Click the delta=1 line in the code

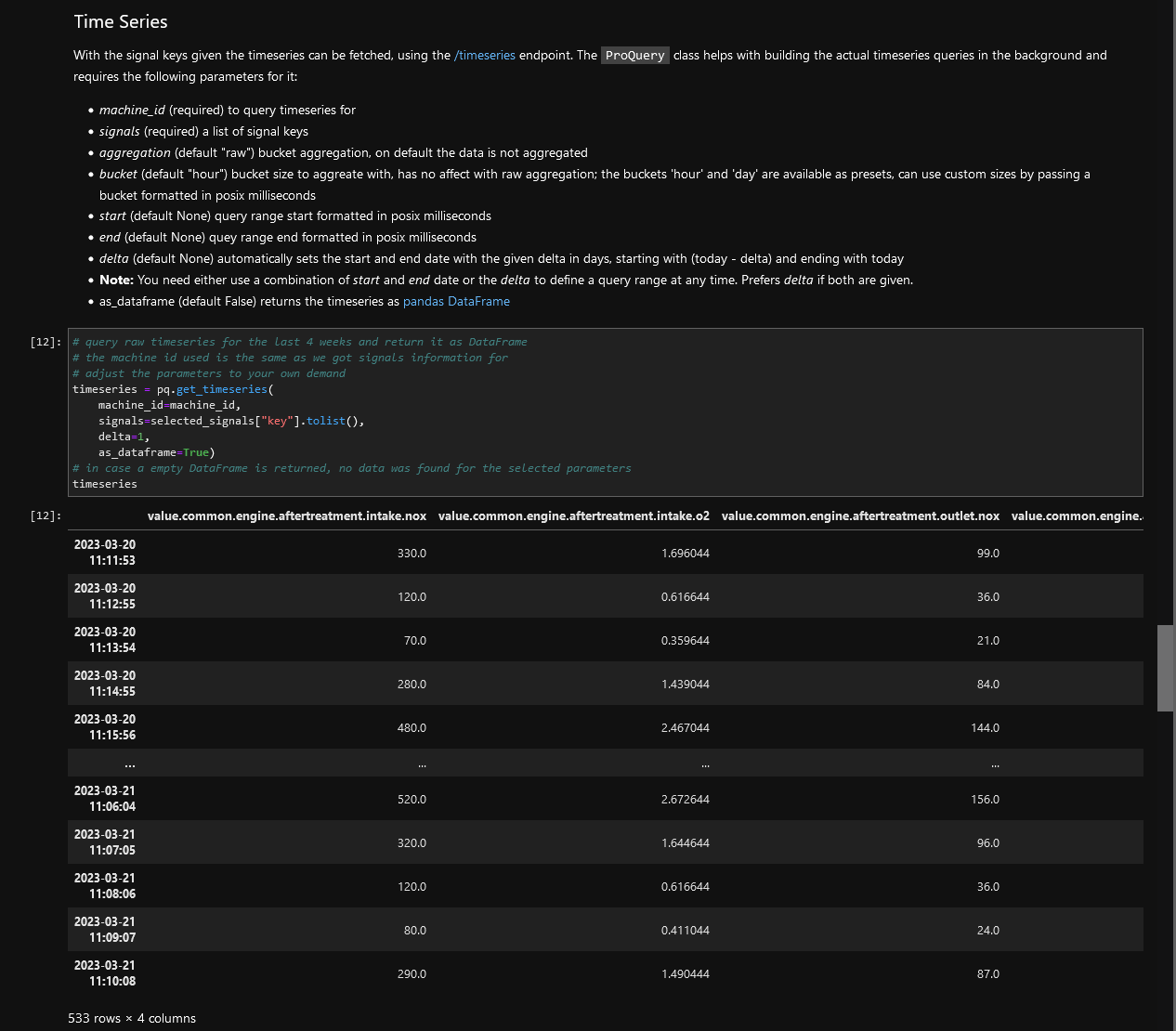(124, 437)
